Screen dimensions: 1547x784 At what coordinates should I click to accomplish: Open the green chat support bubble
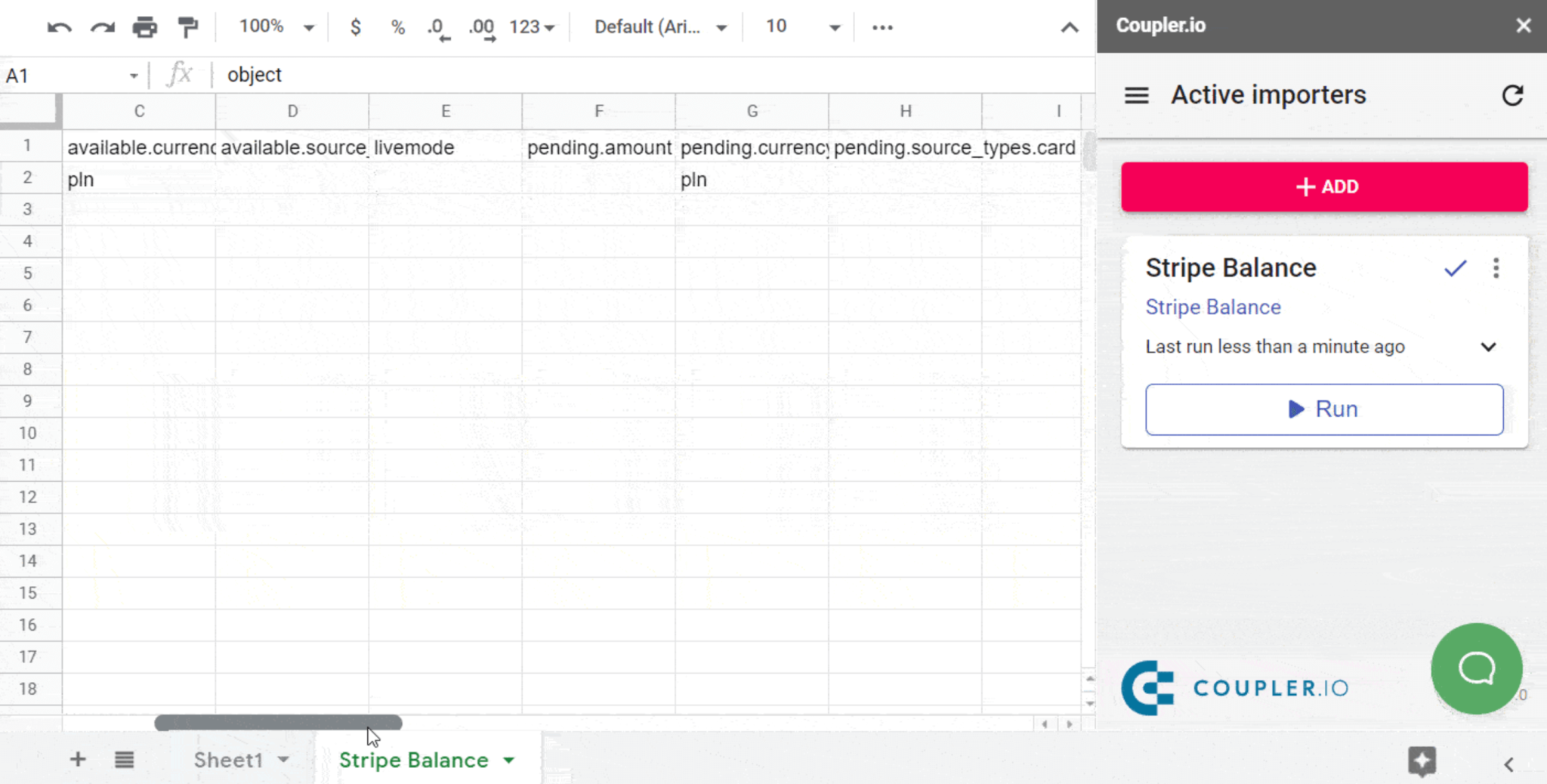tap(1476, 668)
